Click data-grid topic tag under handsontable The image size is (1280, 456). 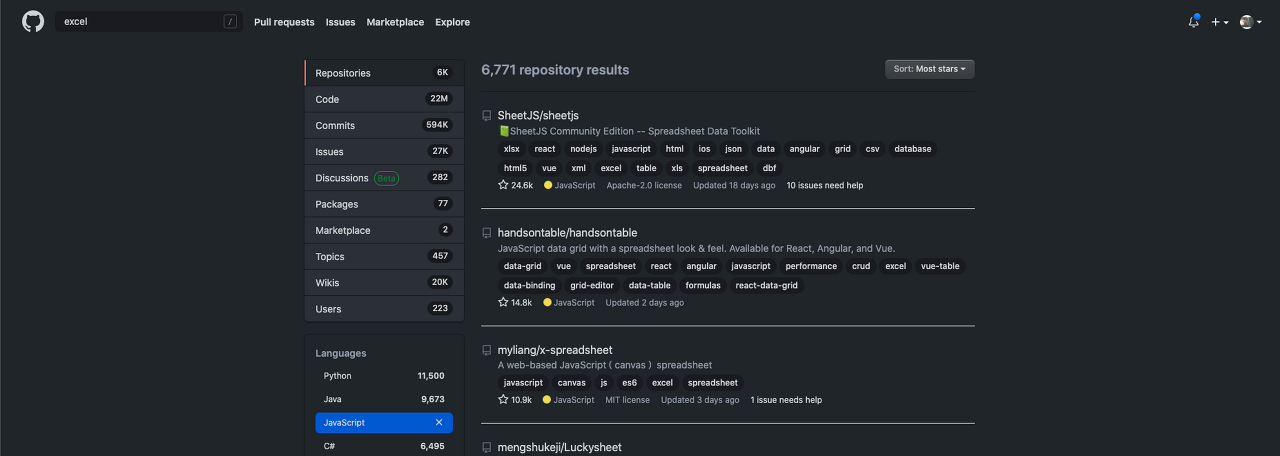(523, 266)
